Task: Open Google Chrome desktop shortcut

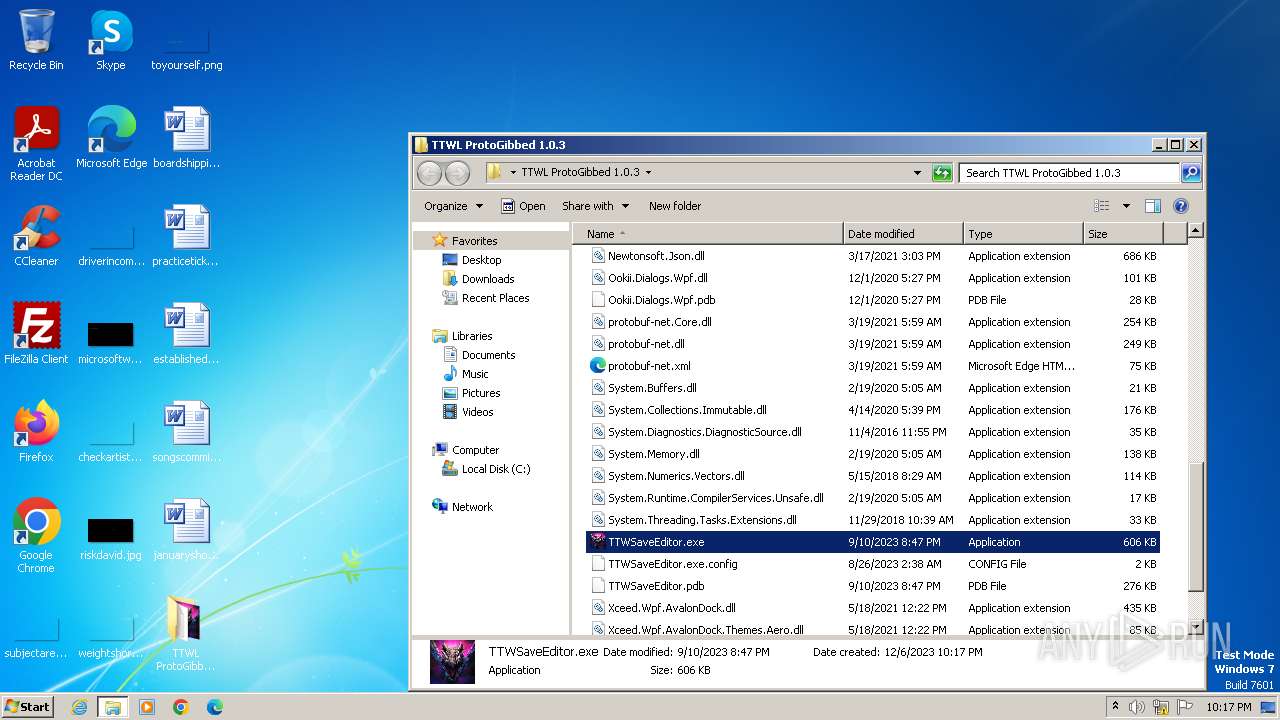Action: (x=36, y=536)
